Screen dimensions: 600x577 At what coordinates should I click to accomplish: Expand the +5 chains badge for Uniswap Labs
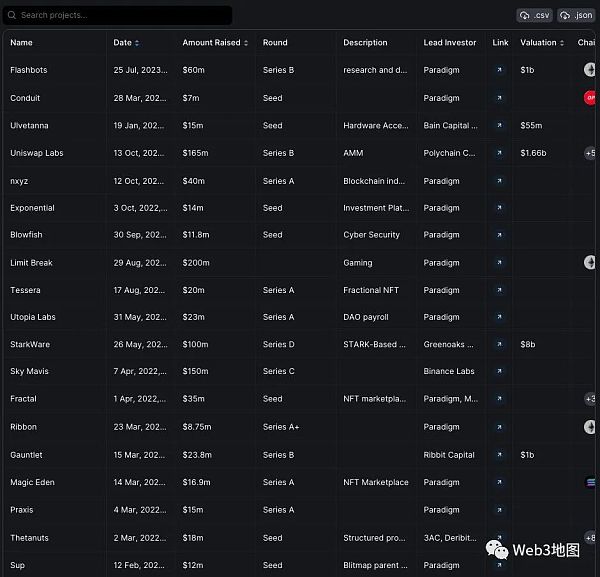[x=590, y=153]
